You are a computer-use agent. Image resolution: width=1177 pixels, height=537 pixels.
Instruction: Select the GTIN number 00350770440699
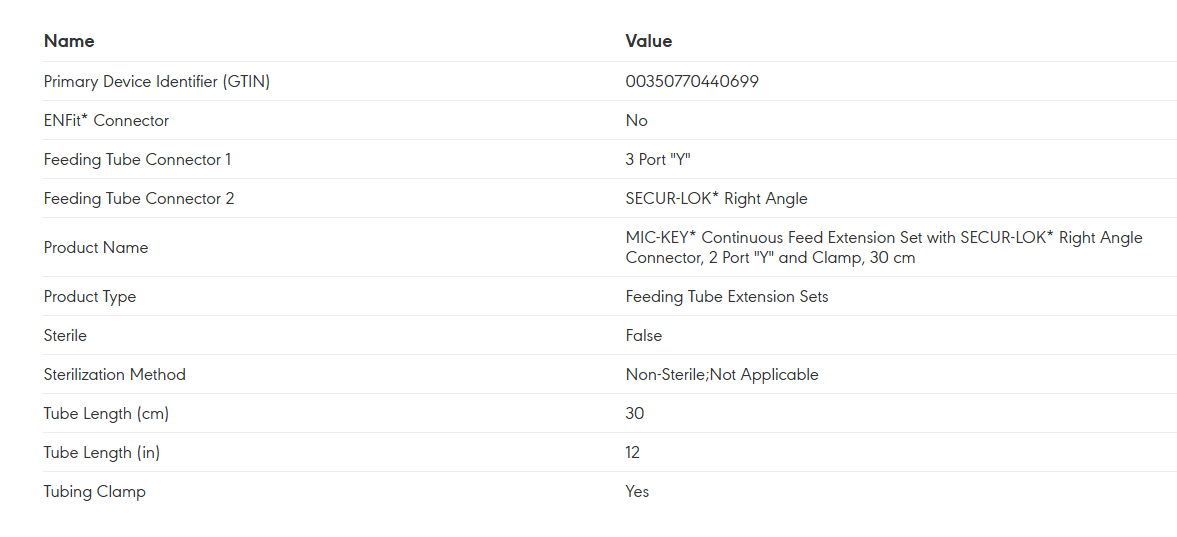(x=692, y=81)
